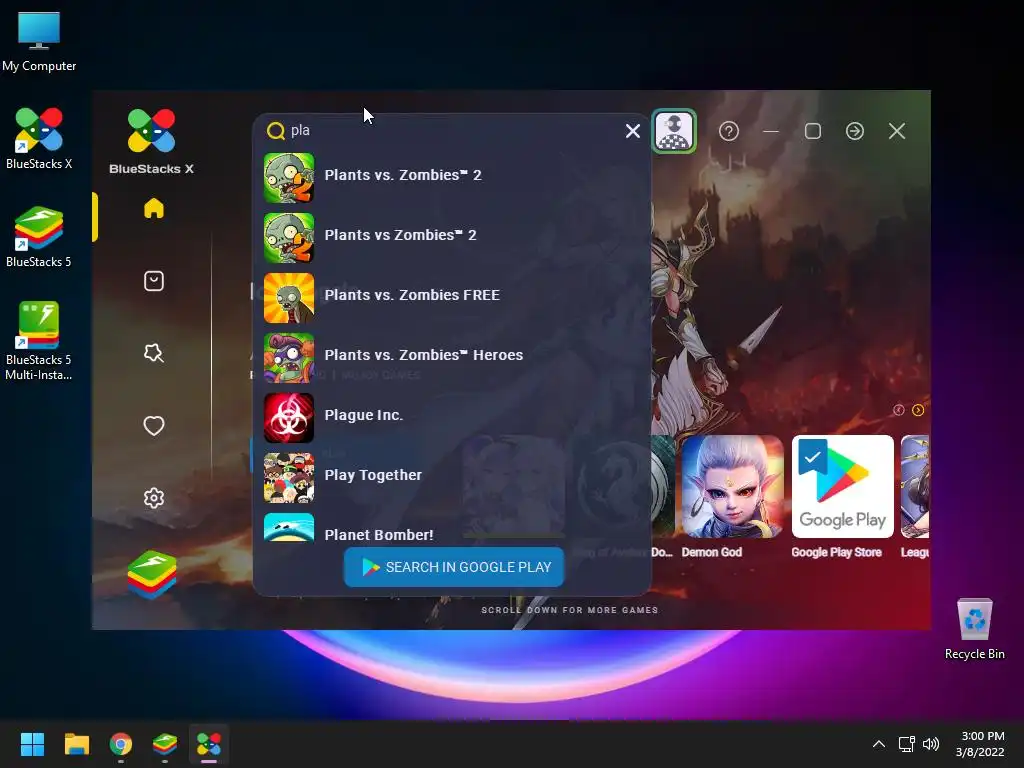Open the Google Play Store tile
The width and height of the screenshot is (1024, 768).
pos(842,487)
